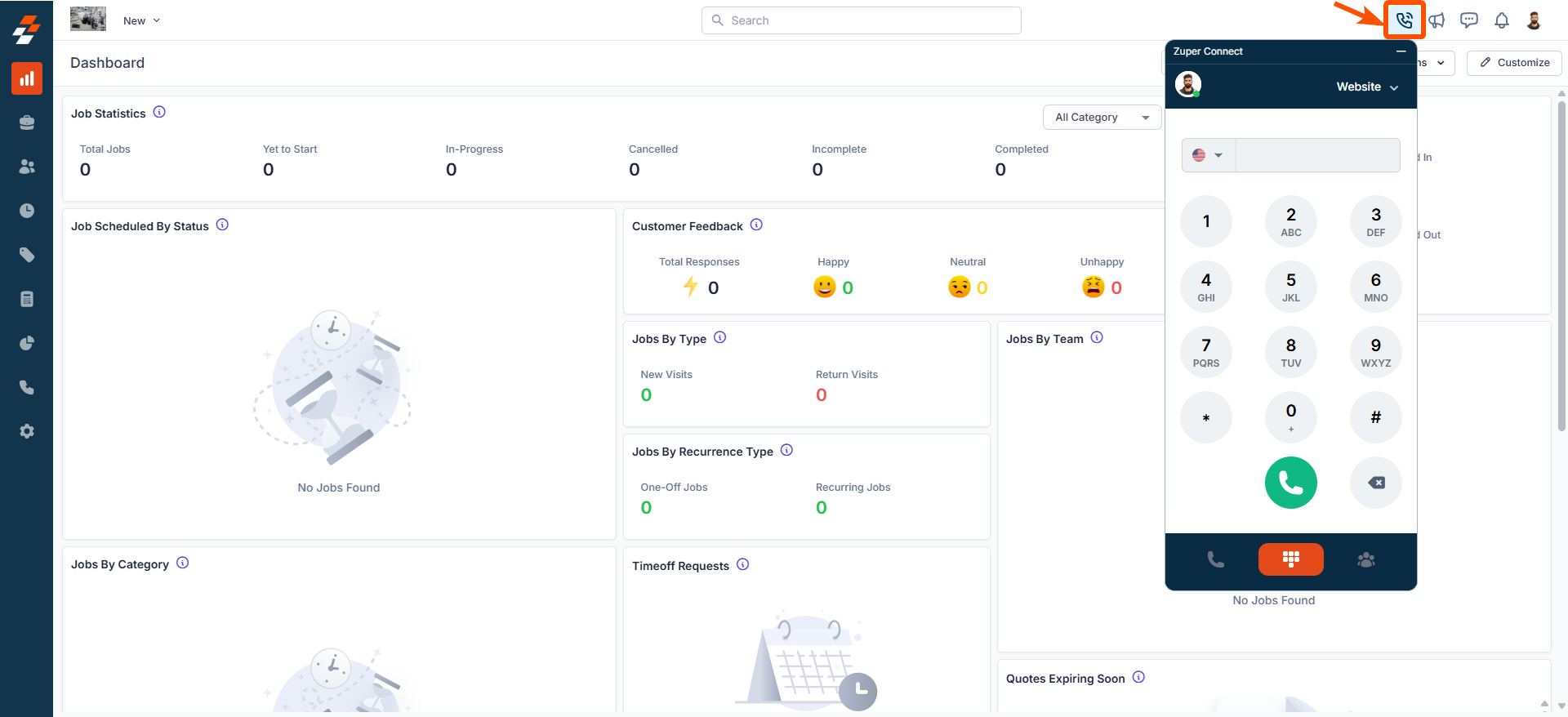Screen dimensions: 1568x717
Task: Open the country flag code selector
Action: pos(1208,155)
